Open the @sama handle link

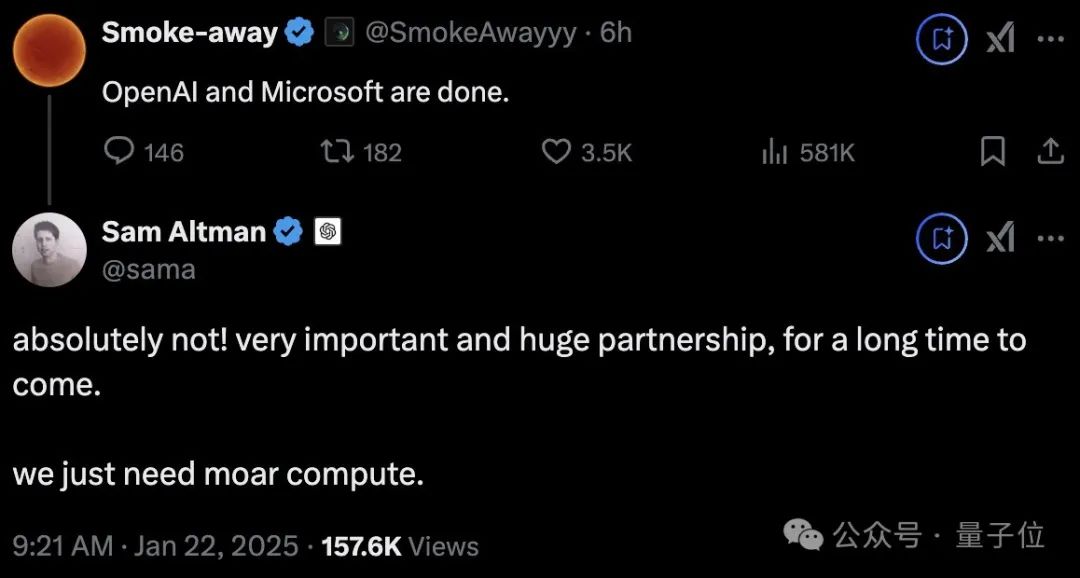click(x=149, y=269)
